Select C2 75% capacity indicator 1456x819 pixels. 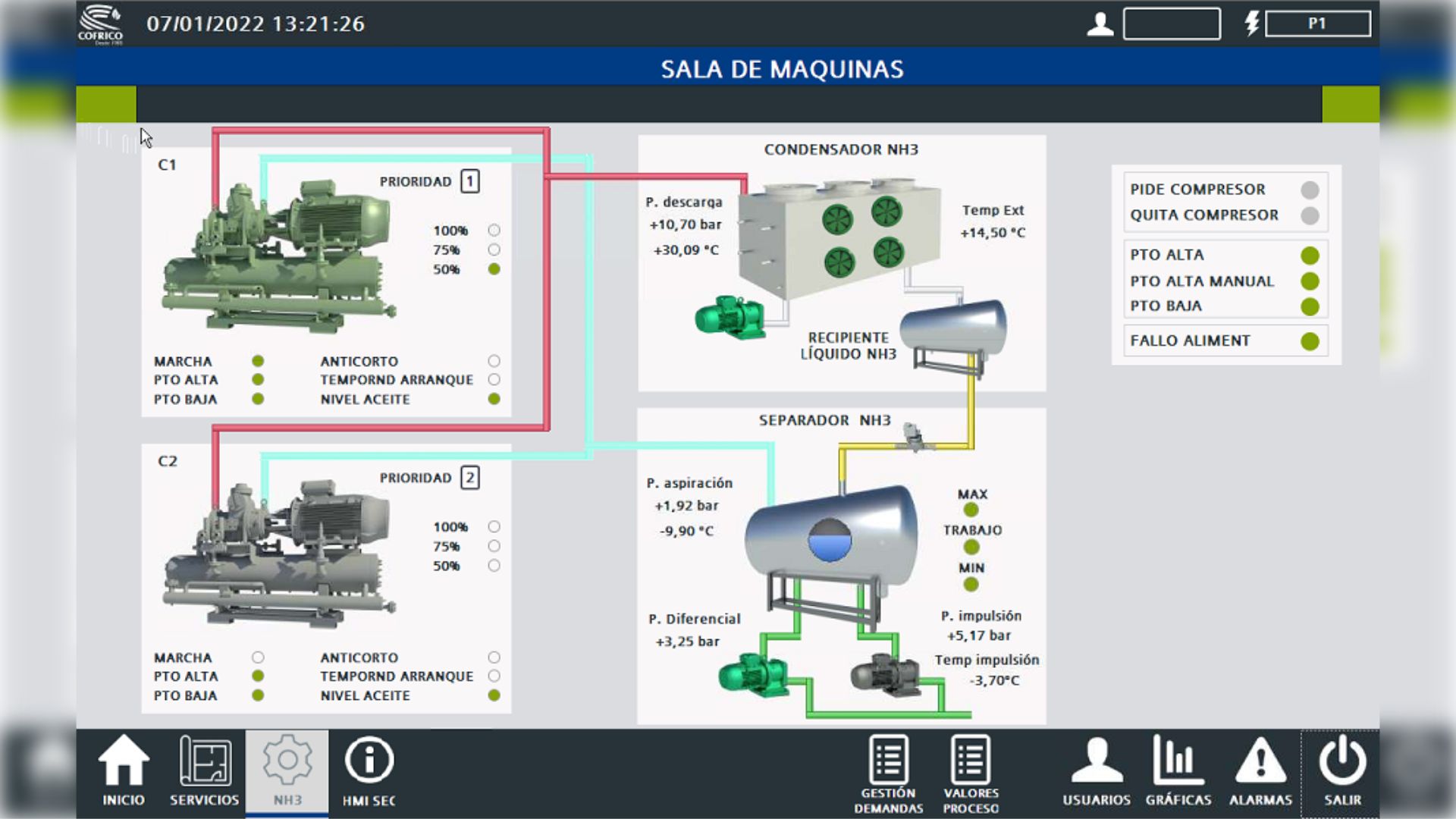tap(494, 546)
